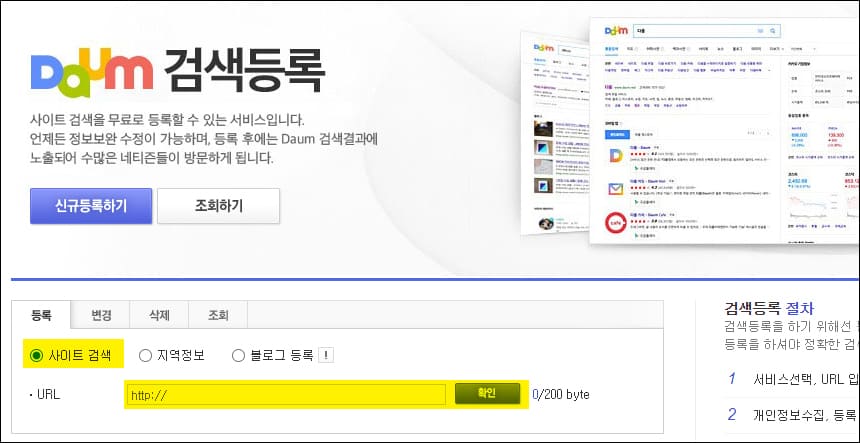This screenshot has width=860, height=443.
Task: Open the 등록 tab
Action: point(41,315)
